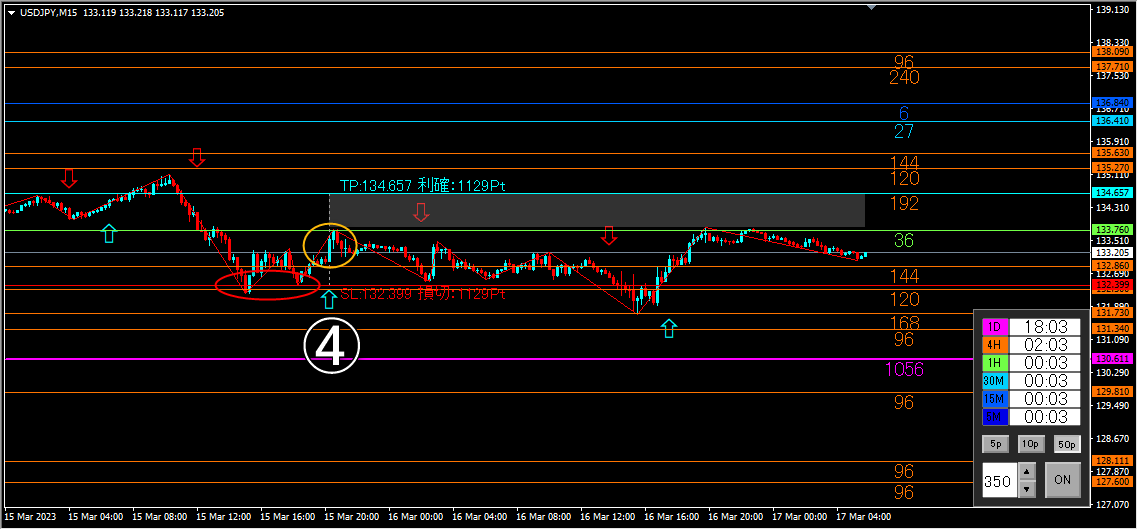Click the TP:134.657 take-profit label
1138x530 pixels.
[422, 186]
